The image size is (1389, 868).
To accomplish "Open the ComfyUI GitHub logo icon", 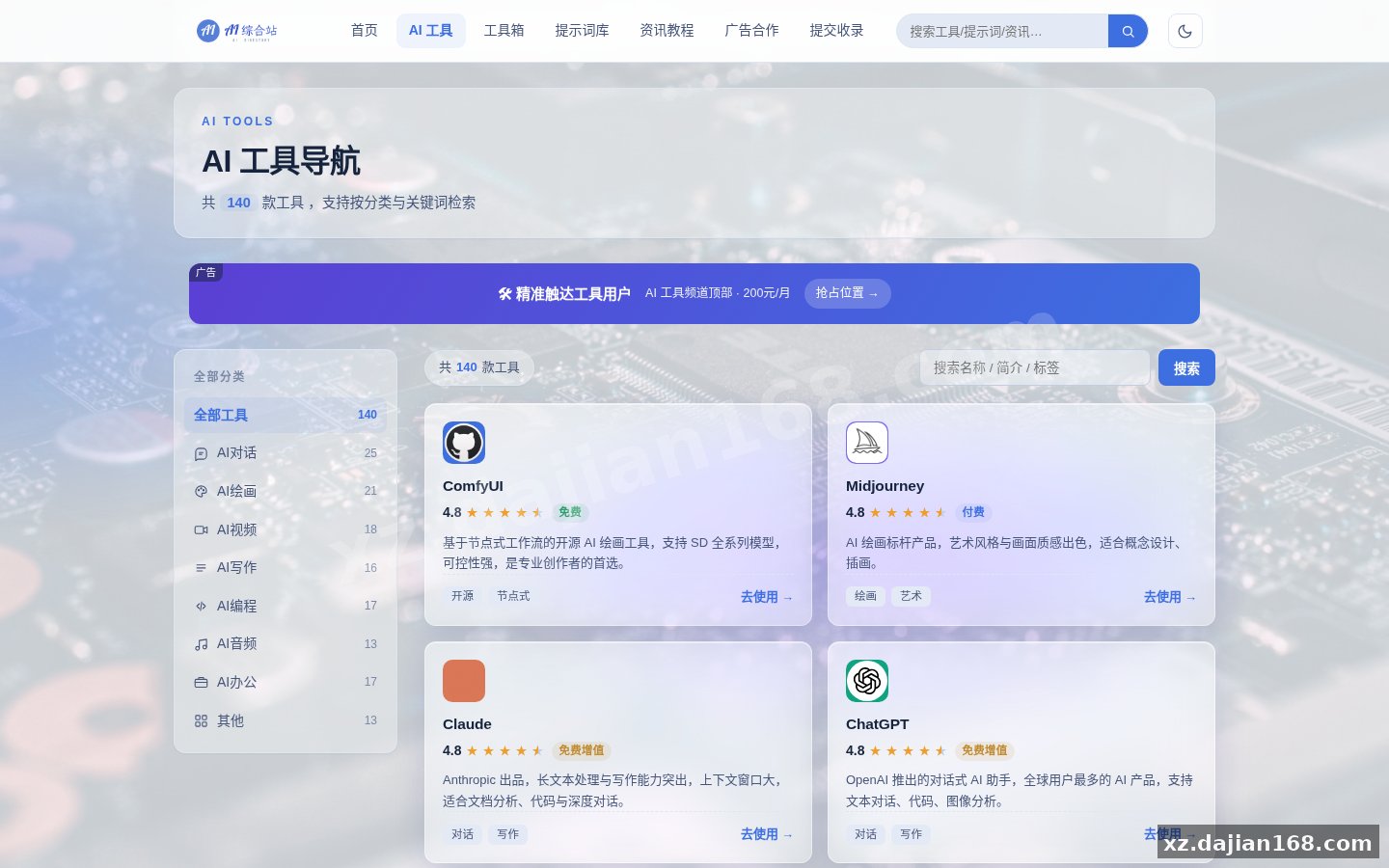I will pos(464,443).
